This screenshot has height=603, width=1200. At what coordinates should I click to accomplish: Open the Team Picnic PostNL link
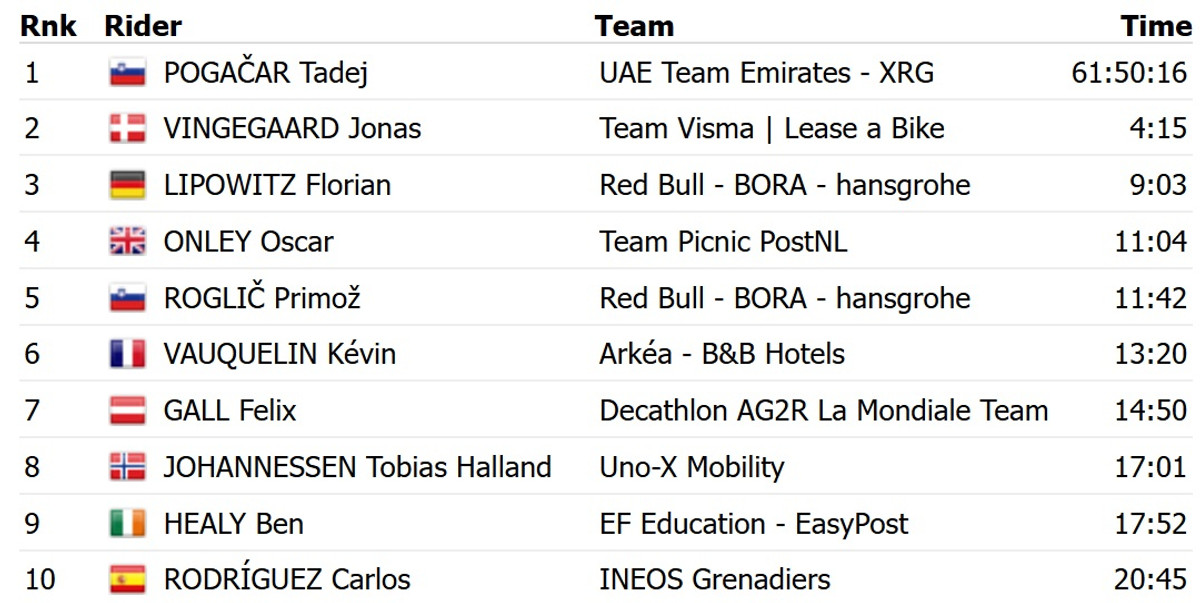pos(723,242)
